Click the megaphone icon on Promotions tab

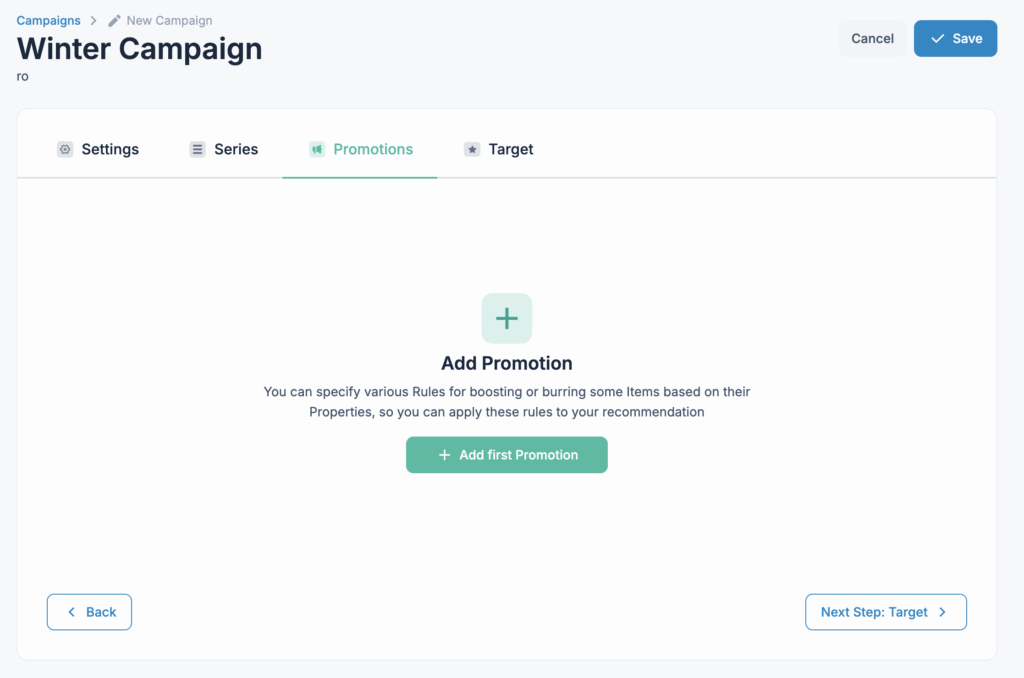pos(317,149)
